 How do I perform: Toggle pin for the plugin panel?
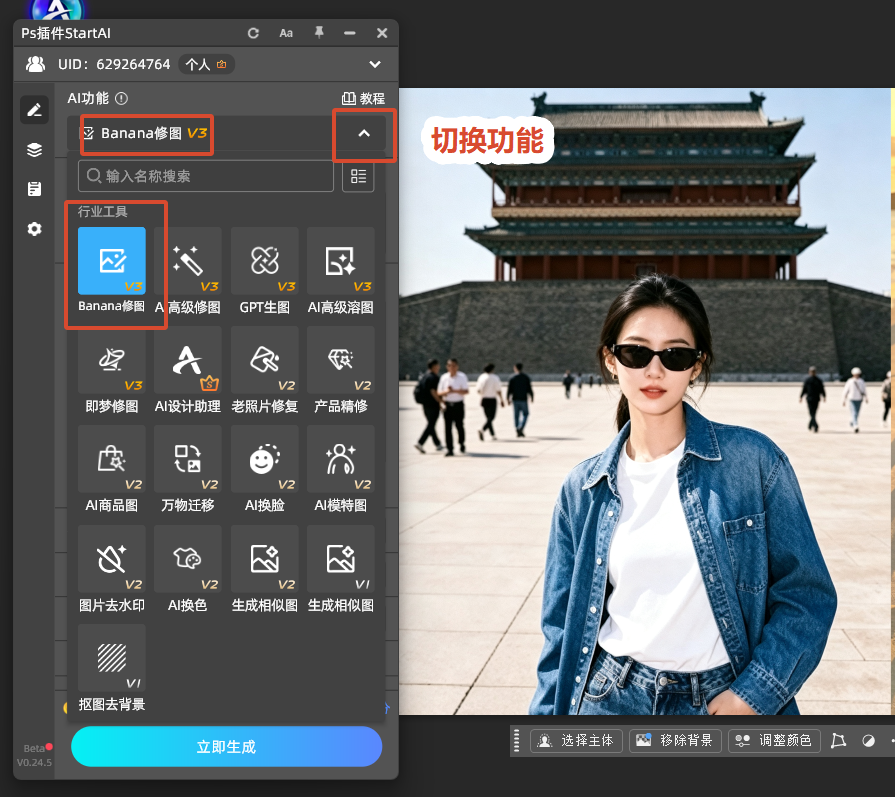tap(319, 33)
